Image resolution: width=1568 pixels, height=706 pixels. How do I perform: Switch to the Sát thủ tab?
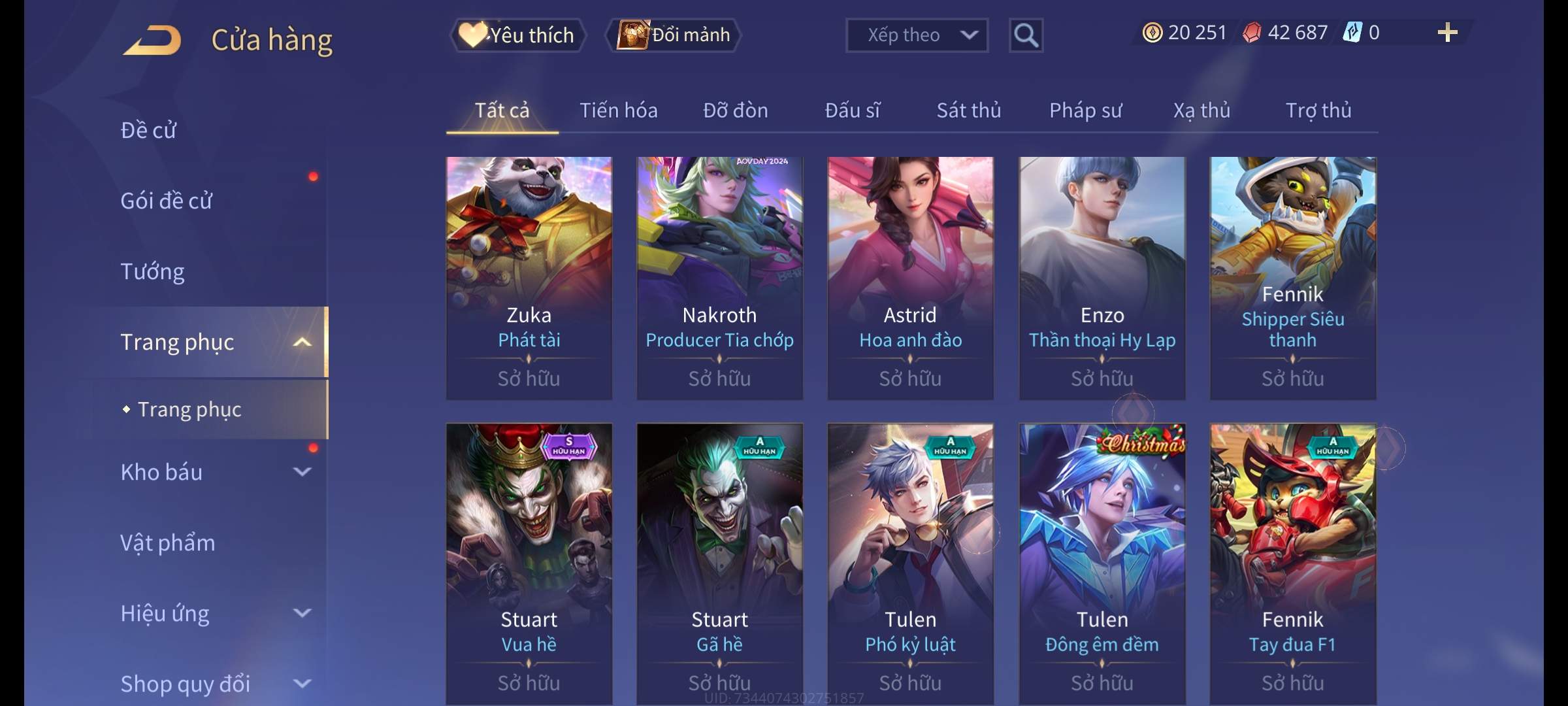(x=969, y=110)
